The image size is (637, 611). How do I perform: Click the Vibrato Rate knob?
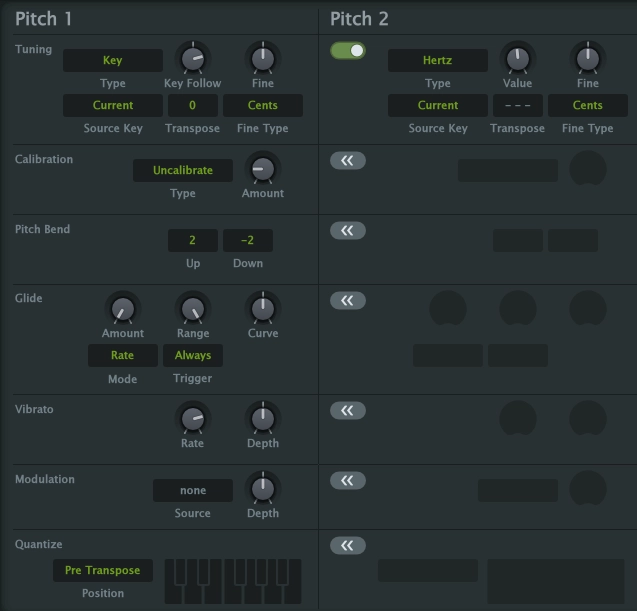(x=193, y=419)
